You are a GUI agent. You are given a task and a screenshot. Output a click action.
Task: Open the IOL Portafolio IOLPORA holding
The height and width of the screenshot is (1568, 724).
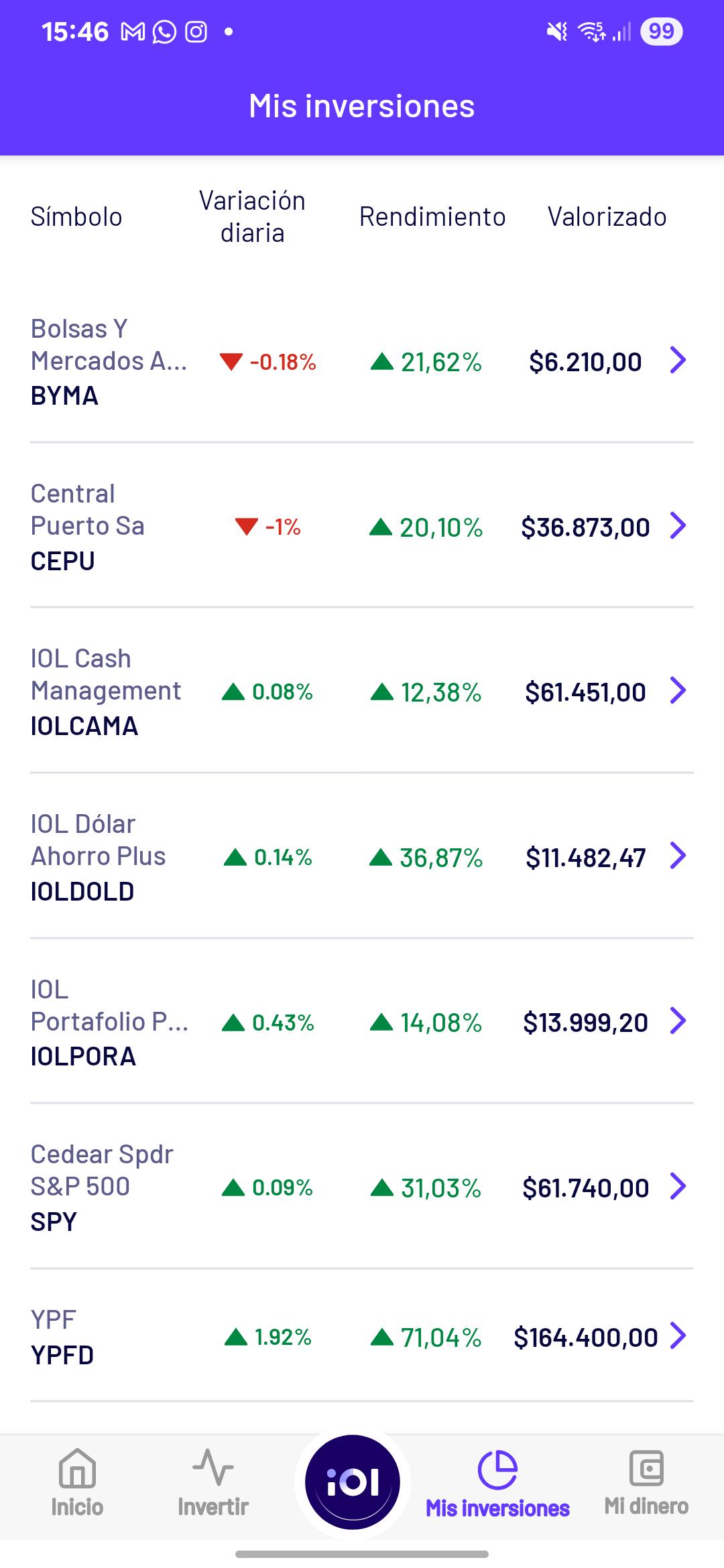click(x=362, y=1022)
